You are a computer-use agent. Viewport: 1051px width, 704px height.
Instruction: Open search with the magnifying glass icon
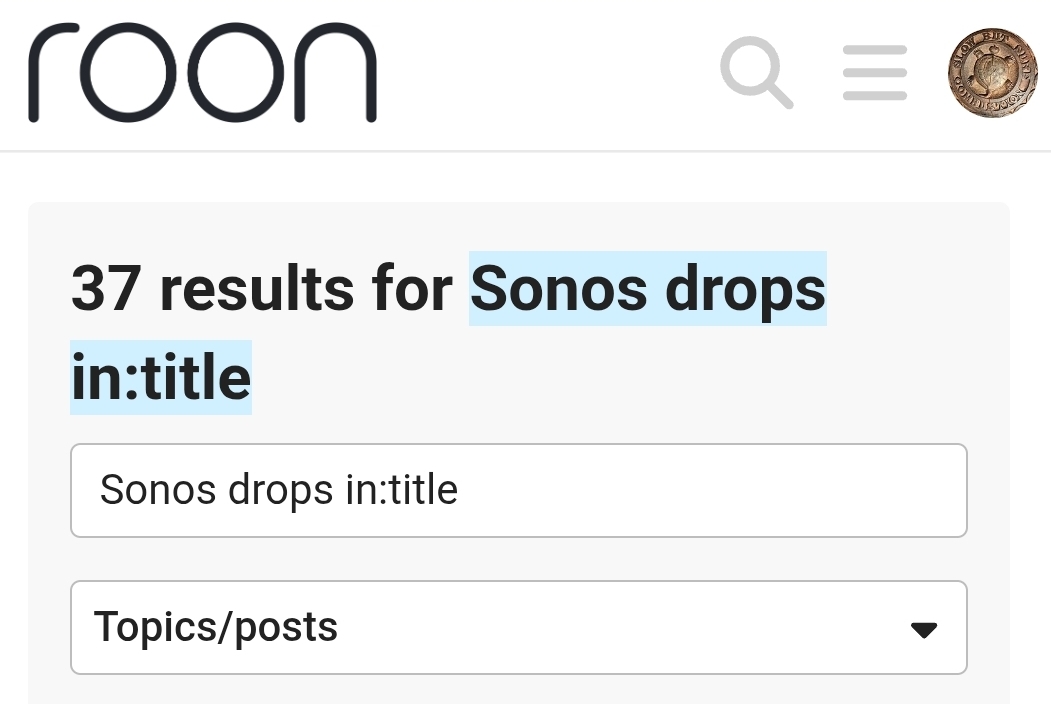point(756,73)
